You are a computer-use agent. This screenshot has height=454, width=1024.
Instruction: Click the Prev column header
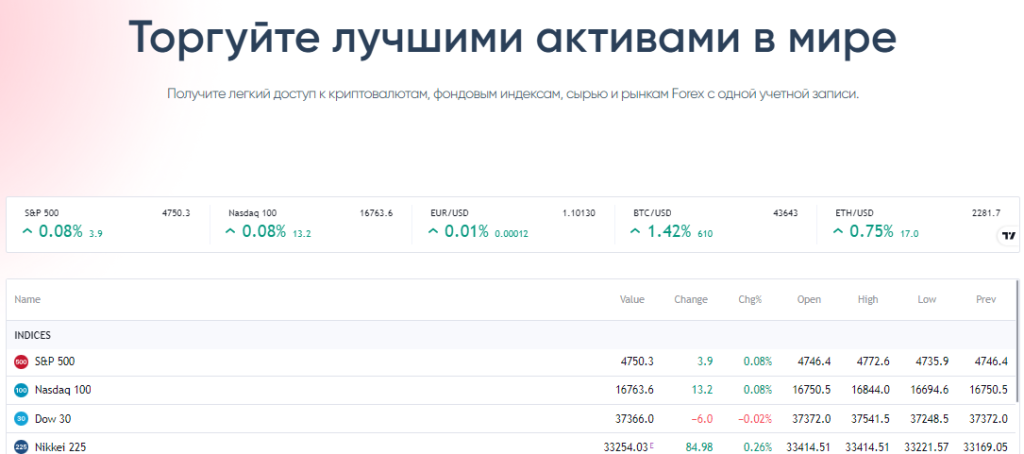(986, 300)
